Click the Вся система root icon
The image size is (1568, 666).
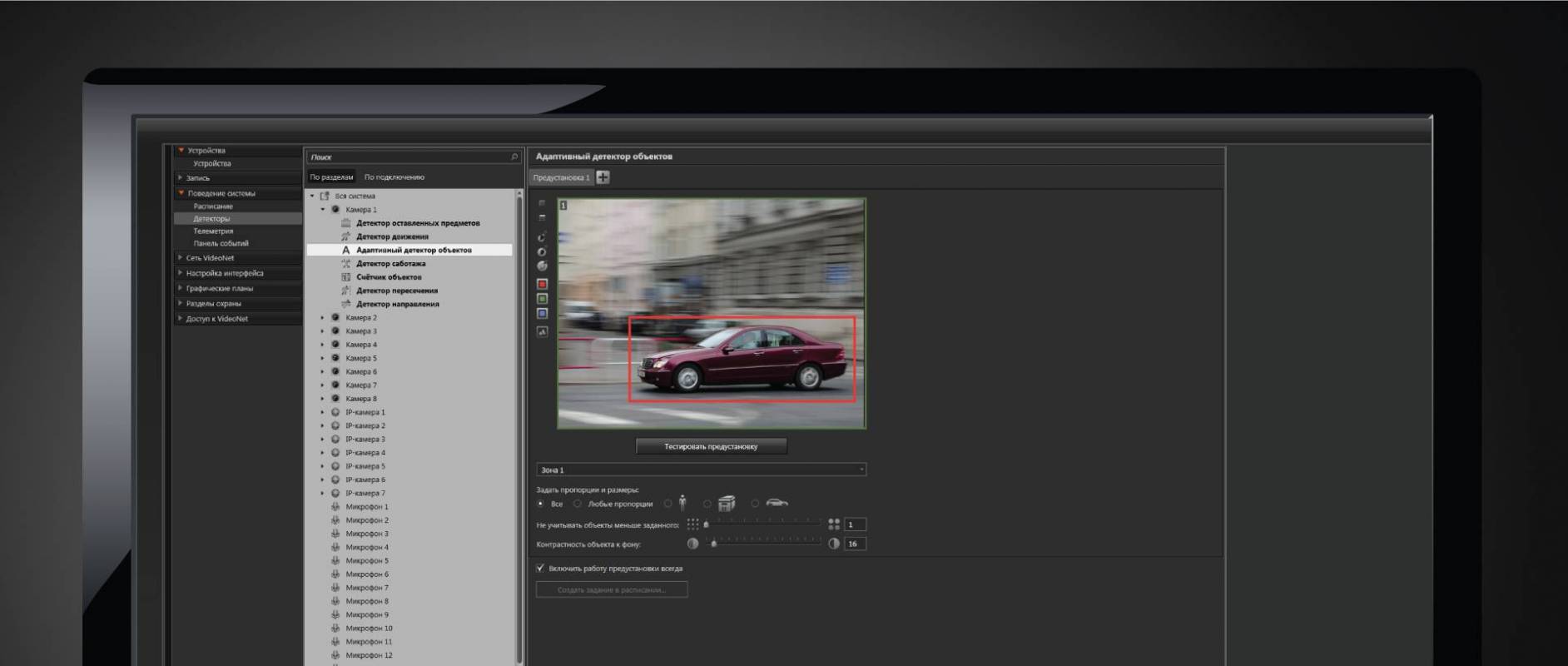[325, 196]
